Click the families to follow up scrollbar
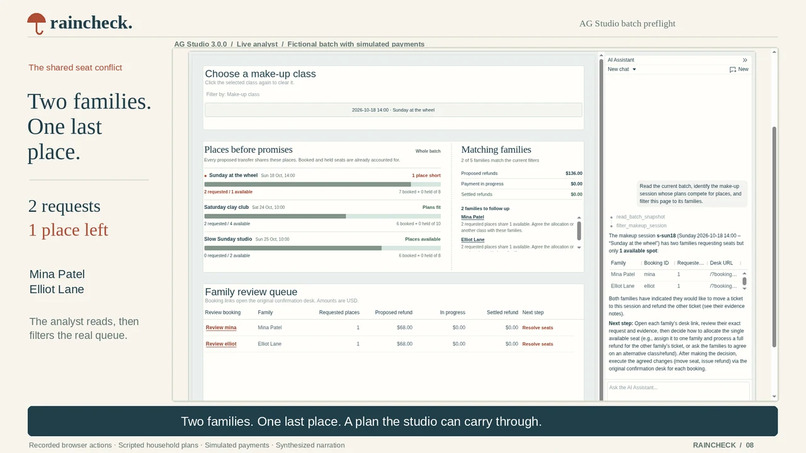Viewport: 806px width, 453px height. [x=579, y=232]
